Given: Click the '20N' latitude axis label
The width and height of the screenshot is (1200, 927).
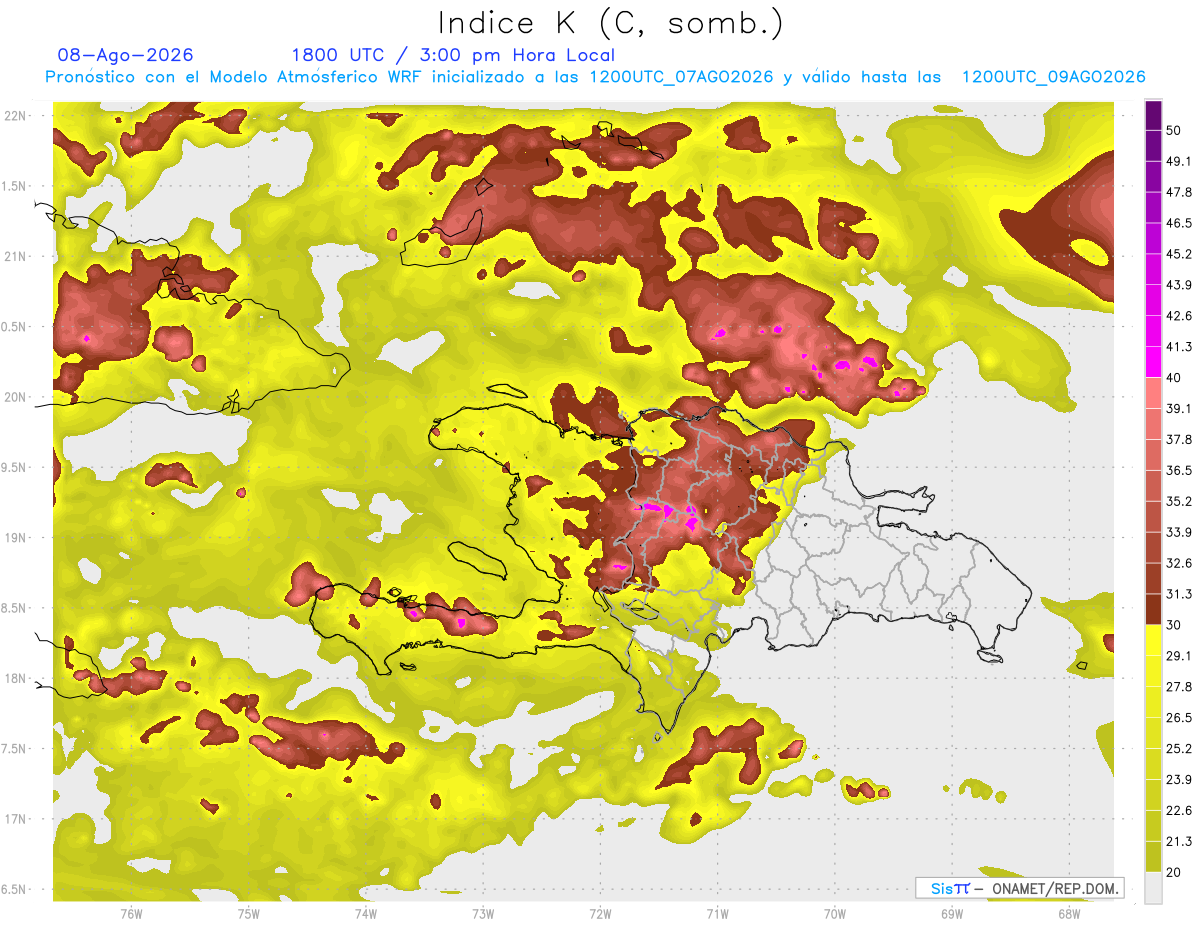Looking at the screenshot, I should click(16, 398).
